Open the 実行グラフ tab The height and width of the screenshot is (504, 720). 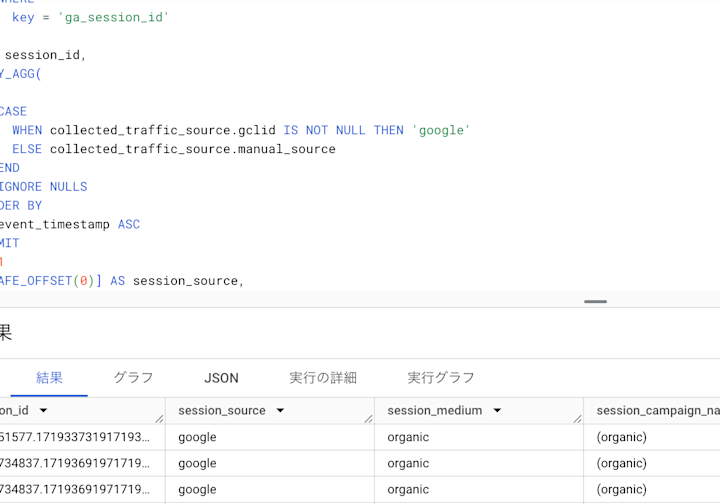click(441, 378)
